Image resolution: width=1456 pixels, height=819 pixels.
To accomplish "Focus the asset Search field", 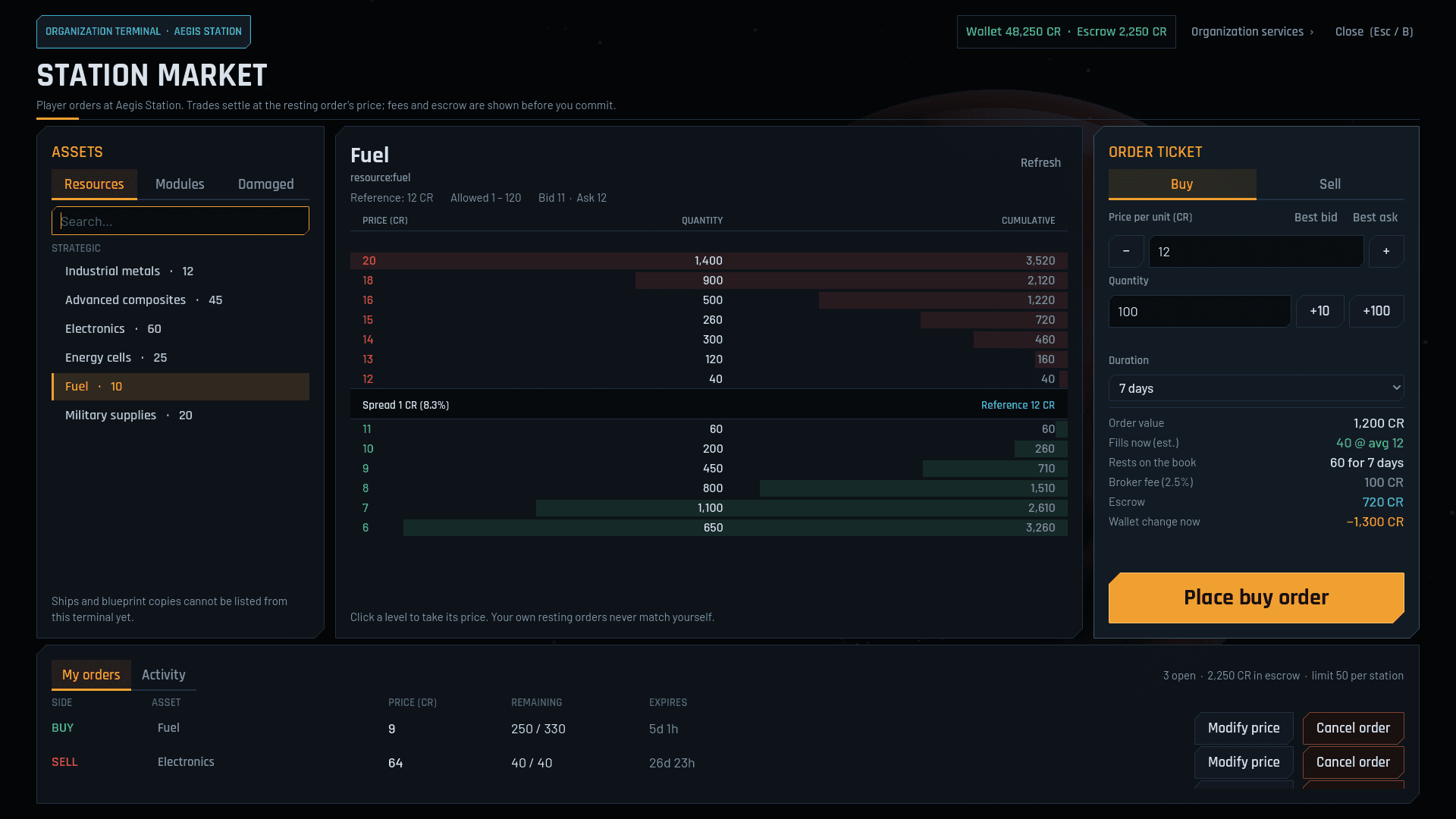I will pyautogui.click(x=180, y=221).
